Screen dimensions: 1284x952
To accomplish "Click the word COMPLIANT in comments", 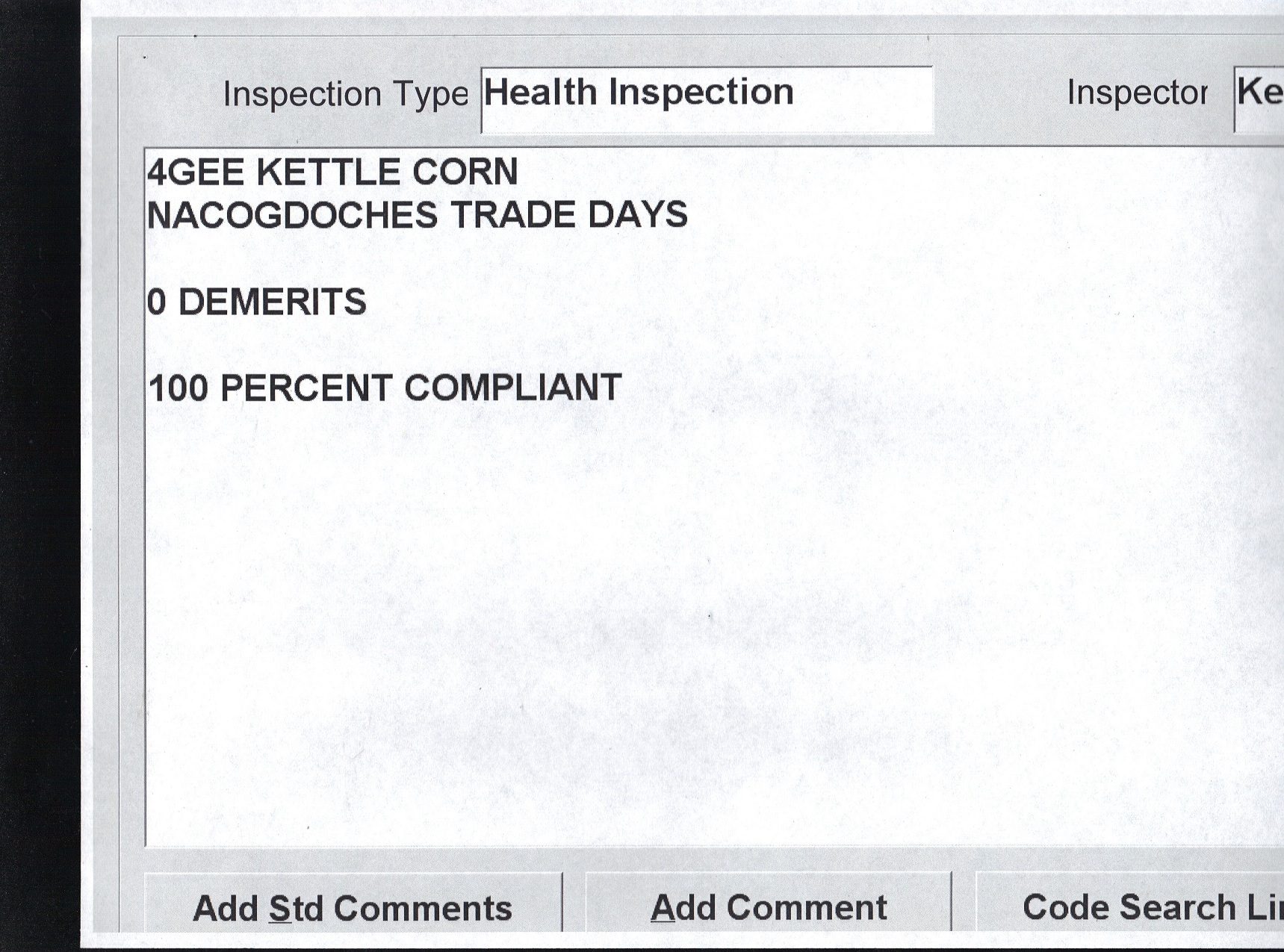I will click(x=512, y=389).
